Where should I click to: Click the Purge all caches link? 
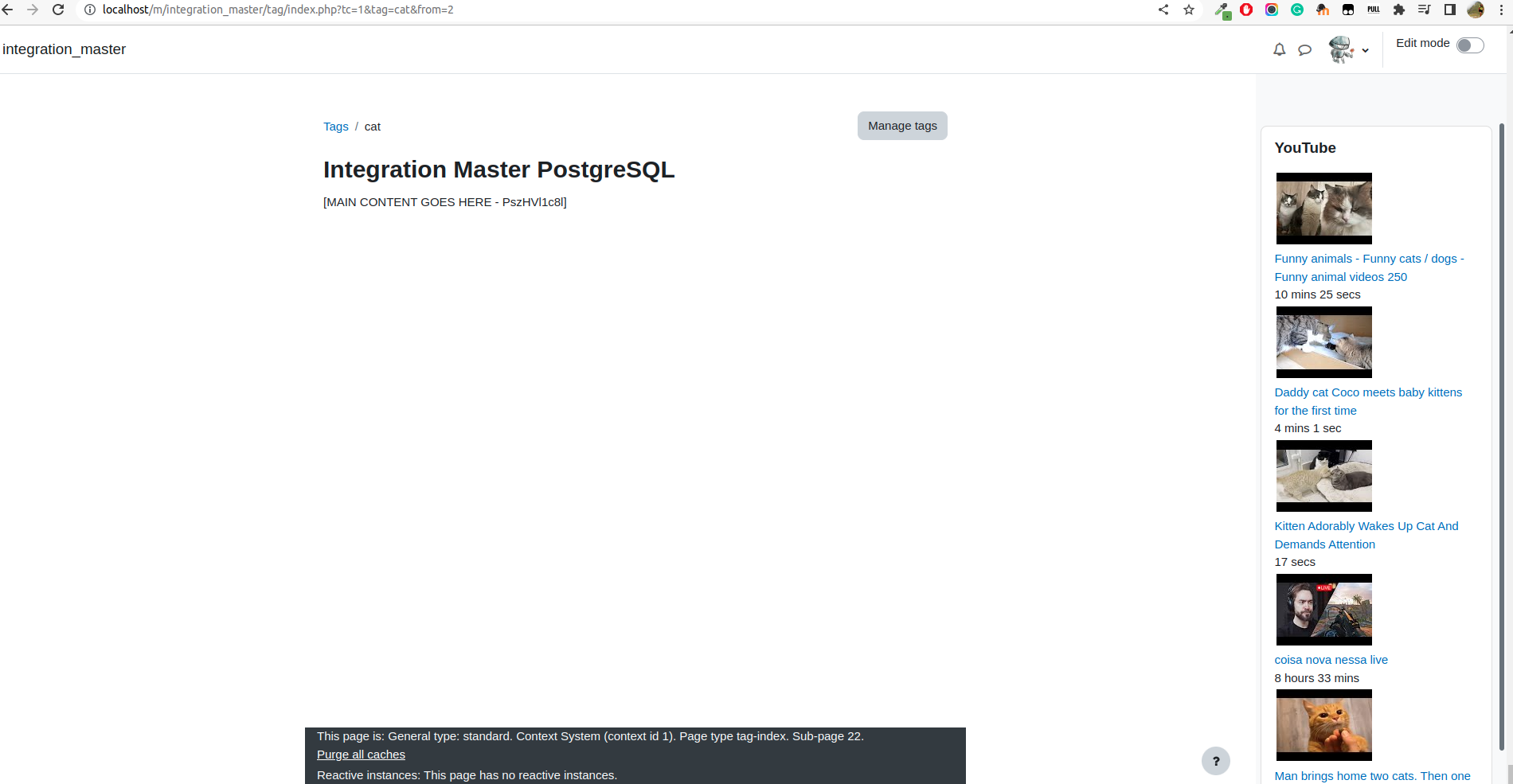361,755
